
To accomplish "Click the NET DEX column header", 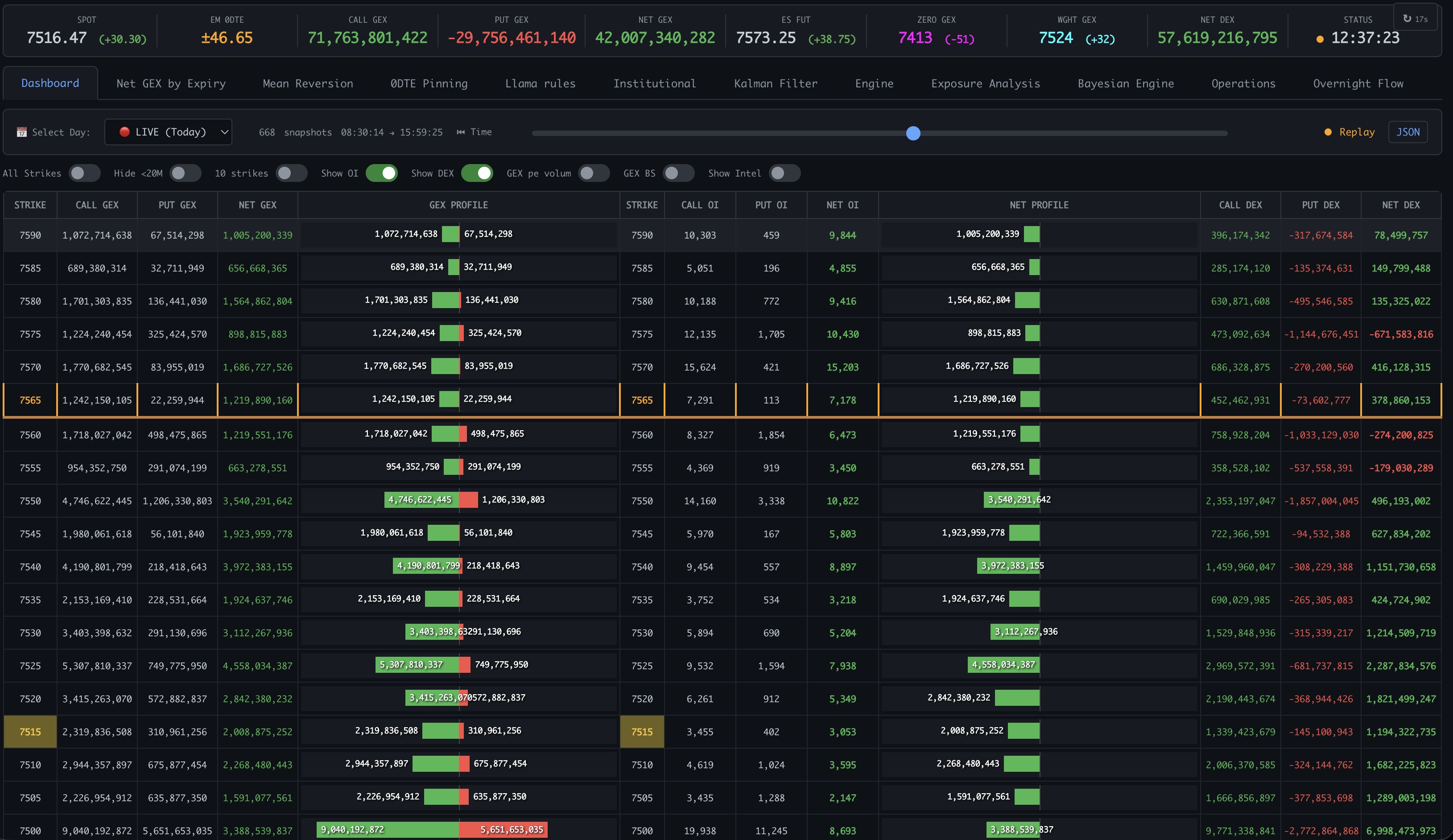I will pyautogui.click(x=1400, y=205).
